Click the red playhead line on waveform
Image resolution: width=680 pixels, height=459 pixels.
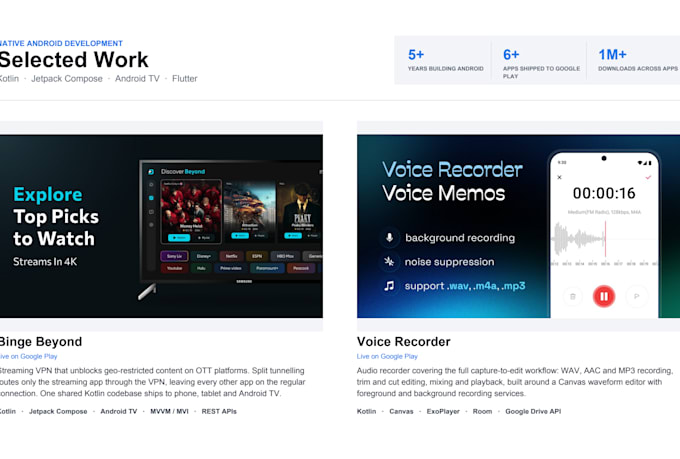tap(605, 239)
